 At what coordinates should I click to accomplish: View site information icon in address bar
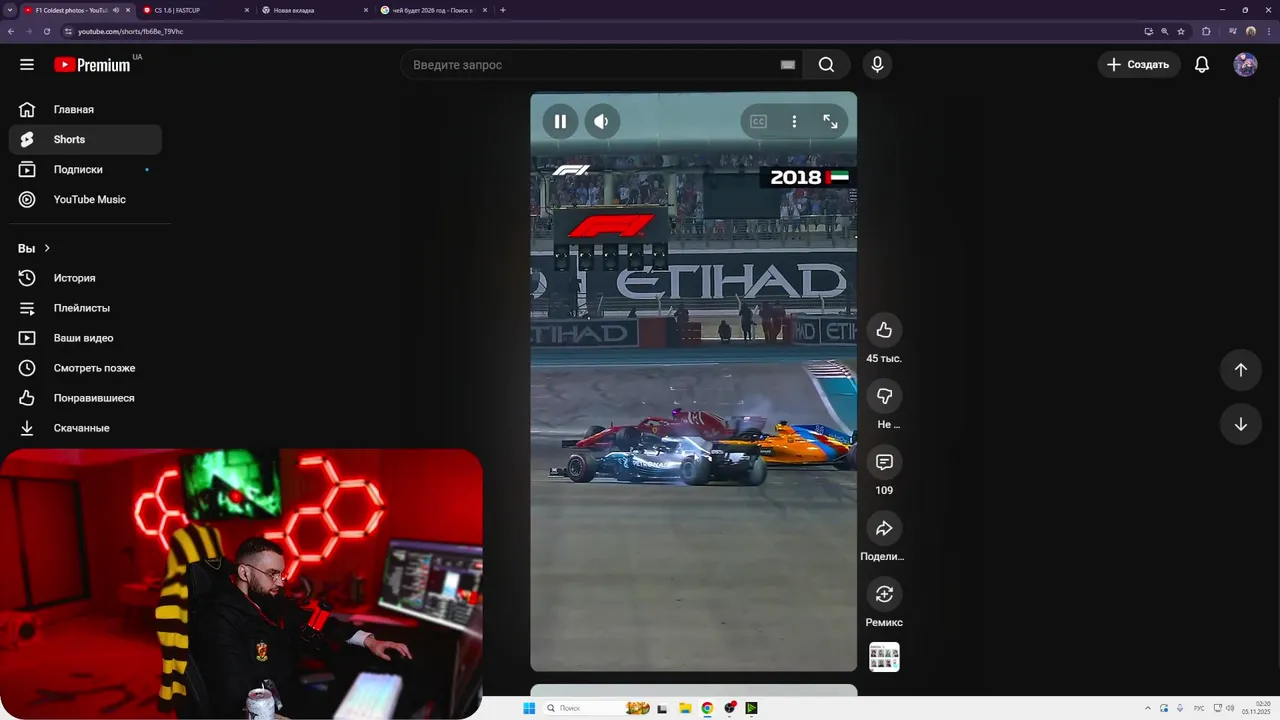pyautogui.click(x=69, y=31)
